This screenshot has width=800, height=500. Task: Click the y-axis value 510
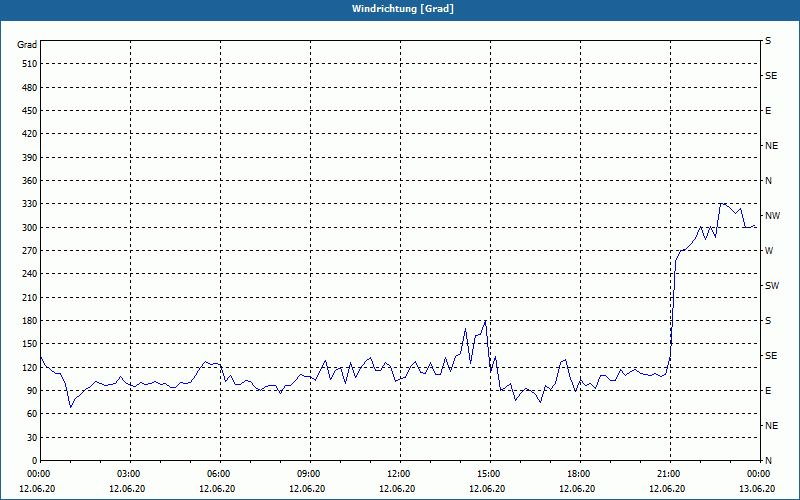(30, 64)
